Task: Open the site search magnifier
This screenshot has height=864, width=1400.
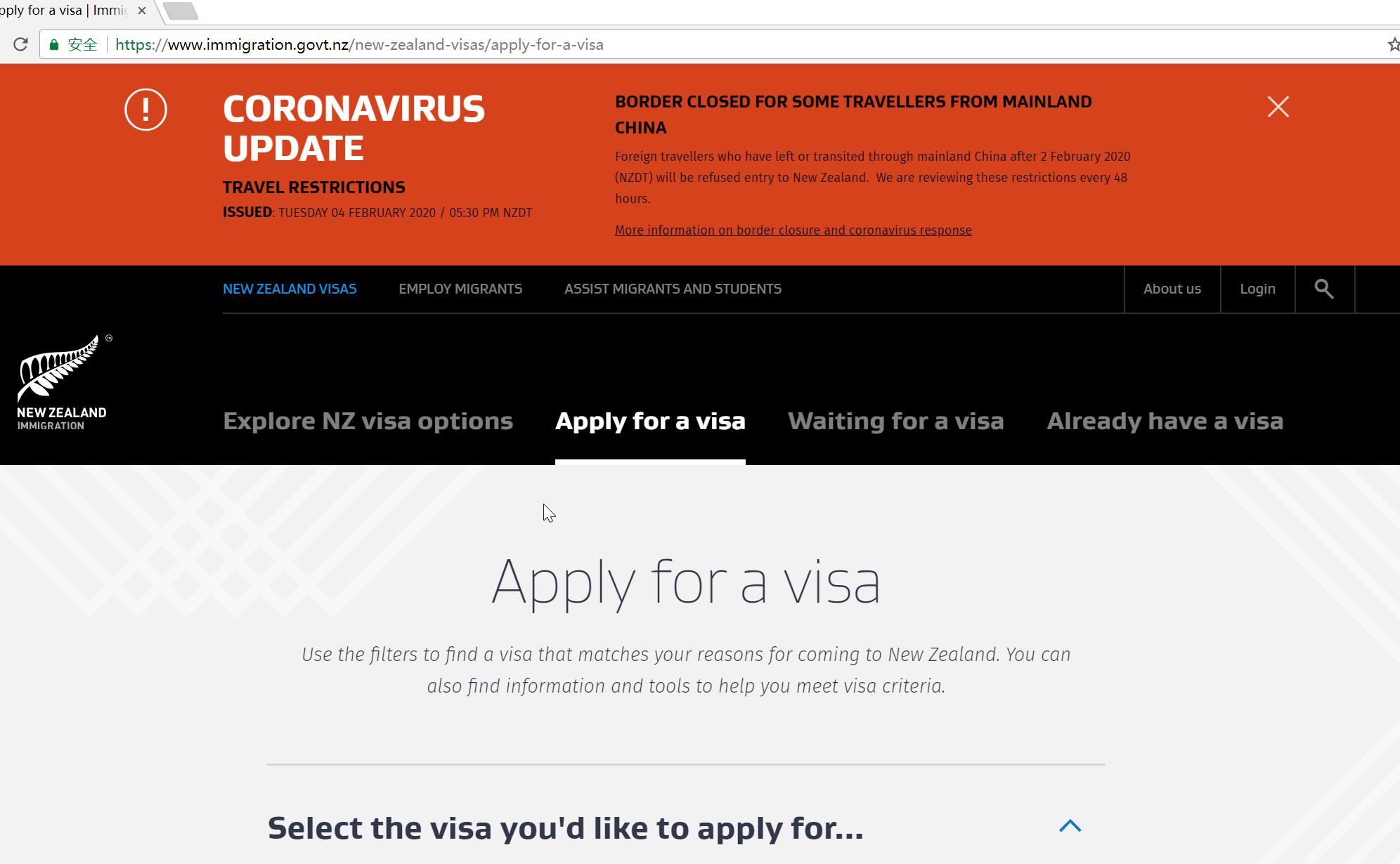Action: 1324,289
